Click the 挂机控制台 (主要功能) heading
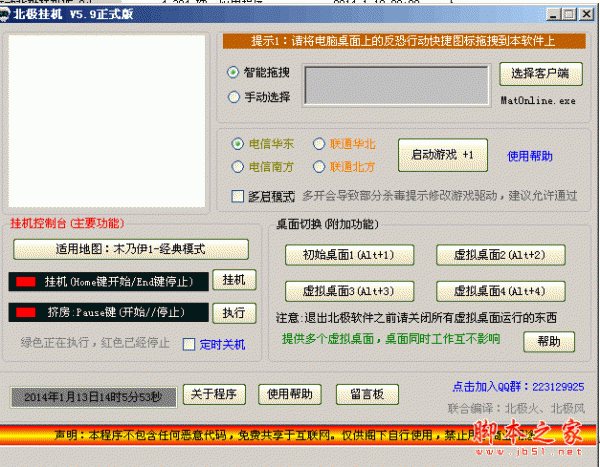600x467 pixels. point(67,224)
